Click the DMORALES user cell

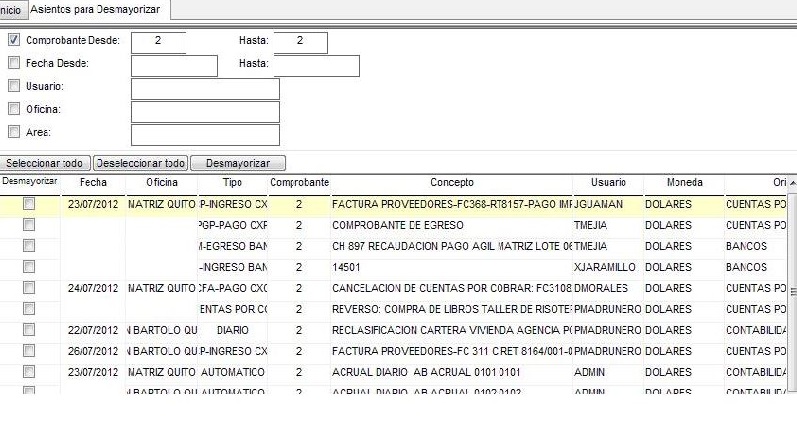tap(608, 288)
